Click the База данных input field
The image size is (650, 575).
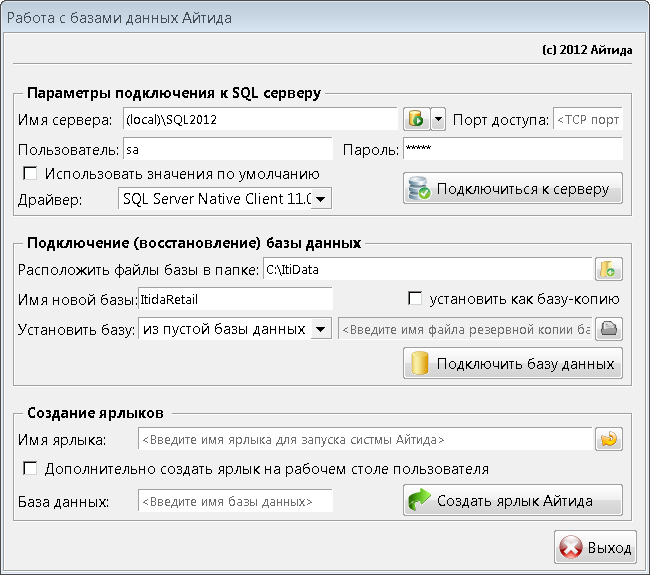235,501
